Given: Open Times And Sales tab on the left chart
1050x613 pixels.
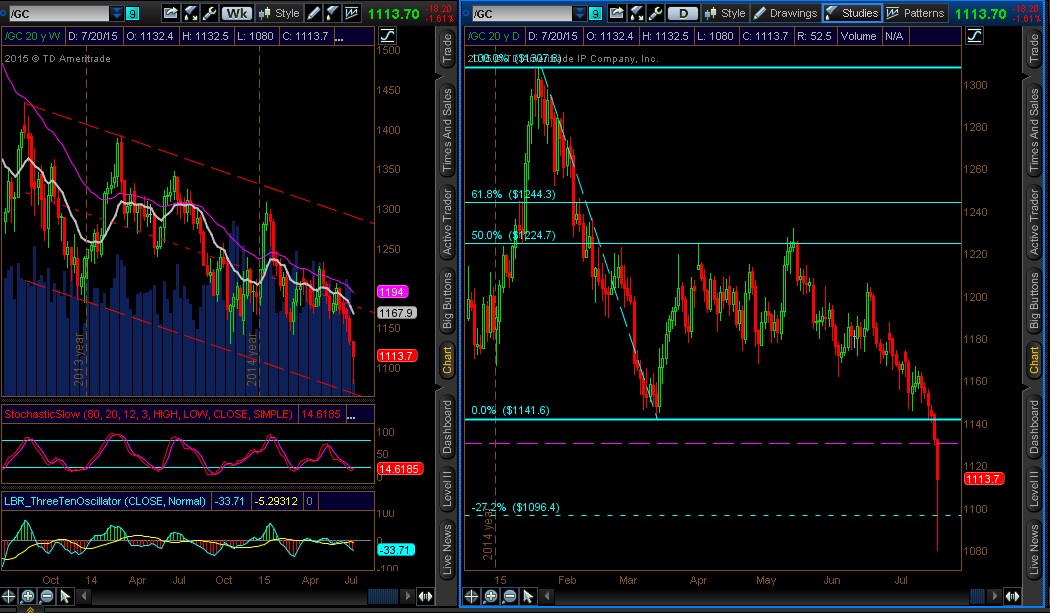Looking at the screenshot, I should pos(447,131).
